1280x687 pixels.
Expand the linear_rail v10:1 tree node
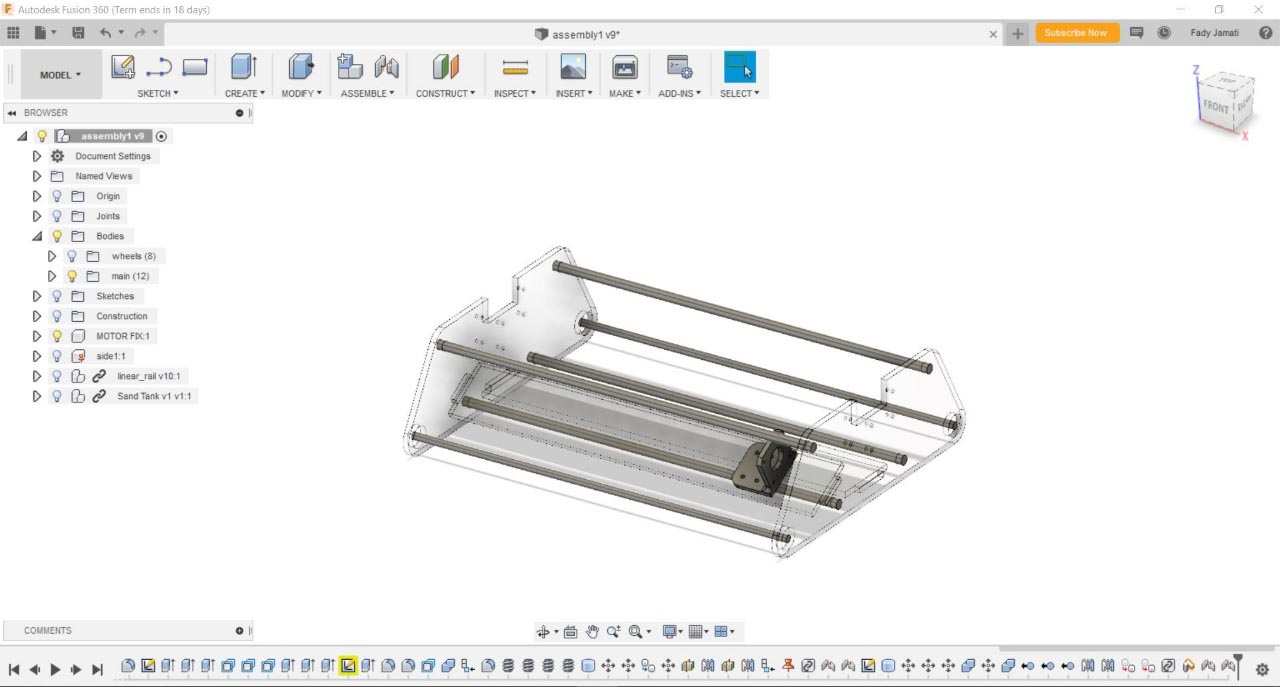(37, 376)
